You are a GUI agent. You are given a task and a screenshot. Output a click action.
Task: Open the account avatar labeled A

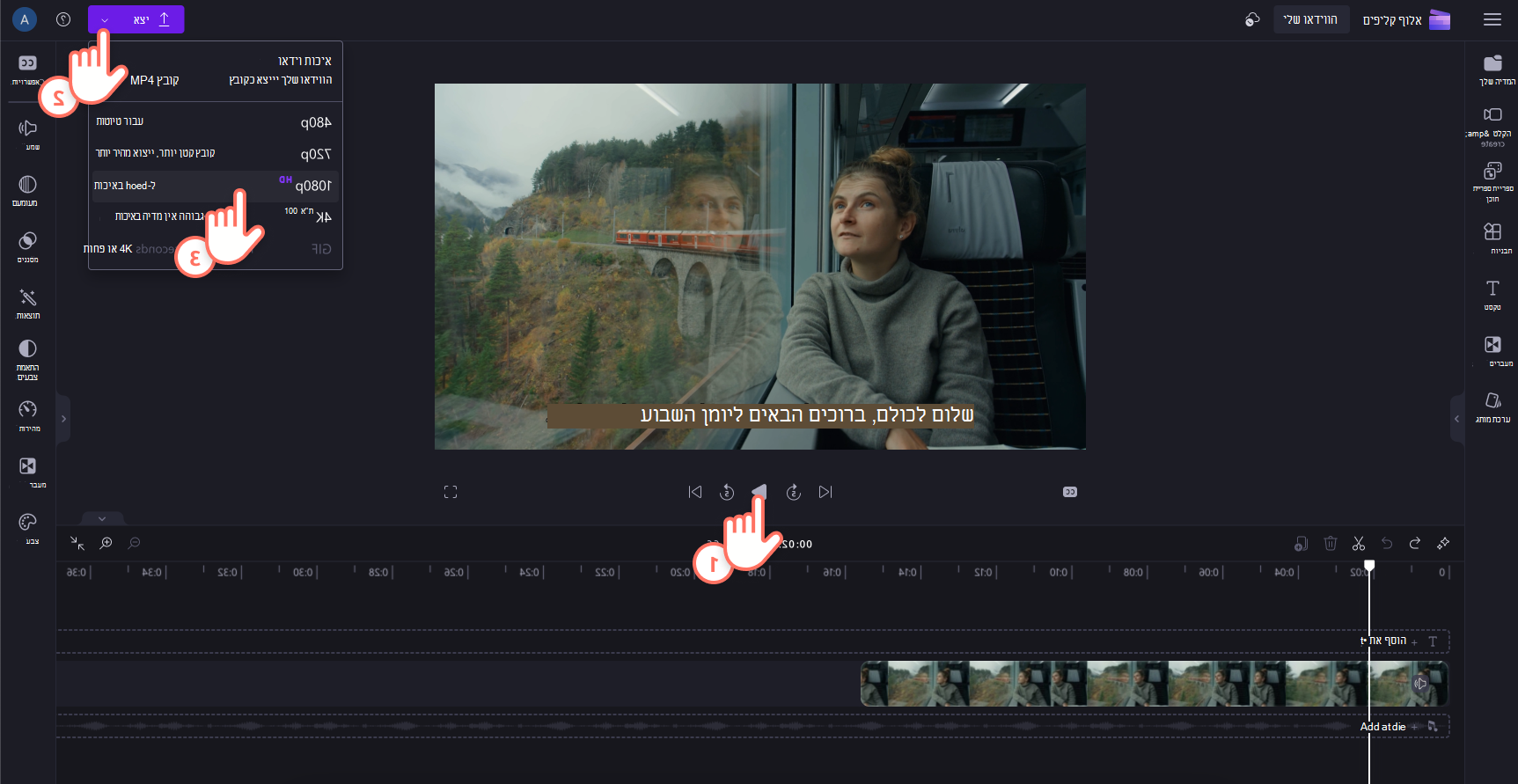click(25, 19)
